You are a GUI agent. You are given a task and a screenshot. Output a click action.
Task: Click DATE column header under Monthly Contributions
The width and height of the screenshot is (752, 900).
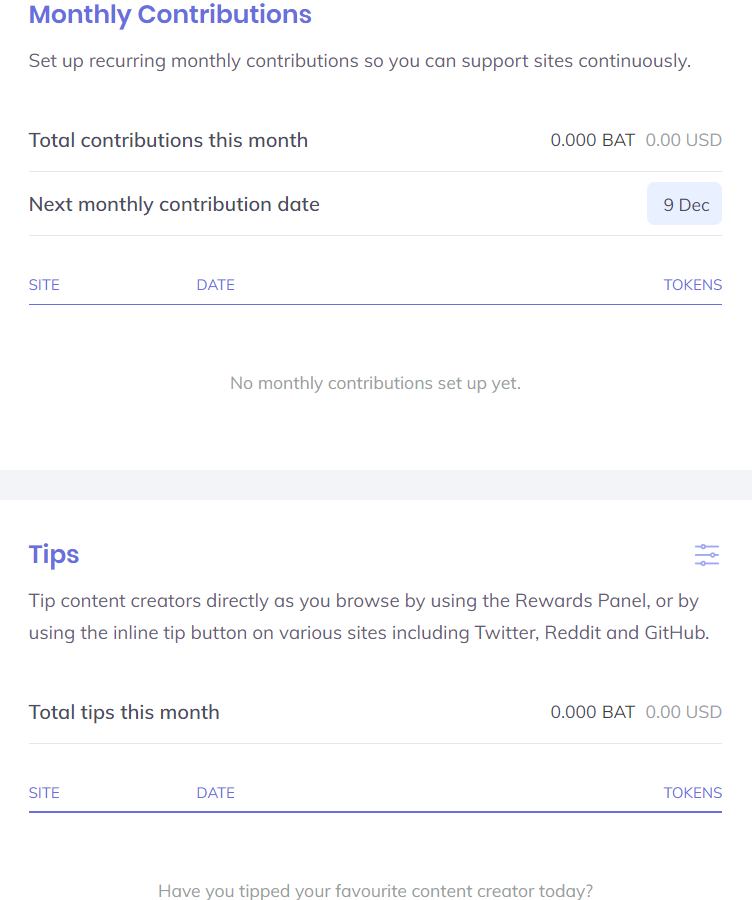coord(215,285)
